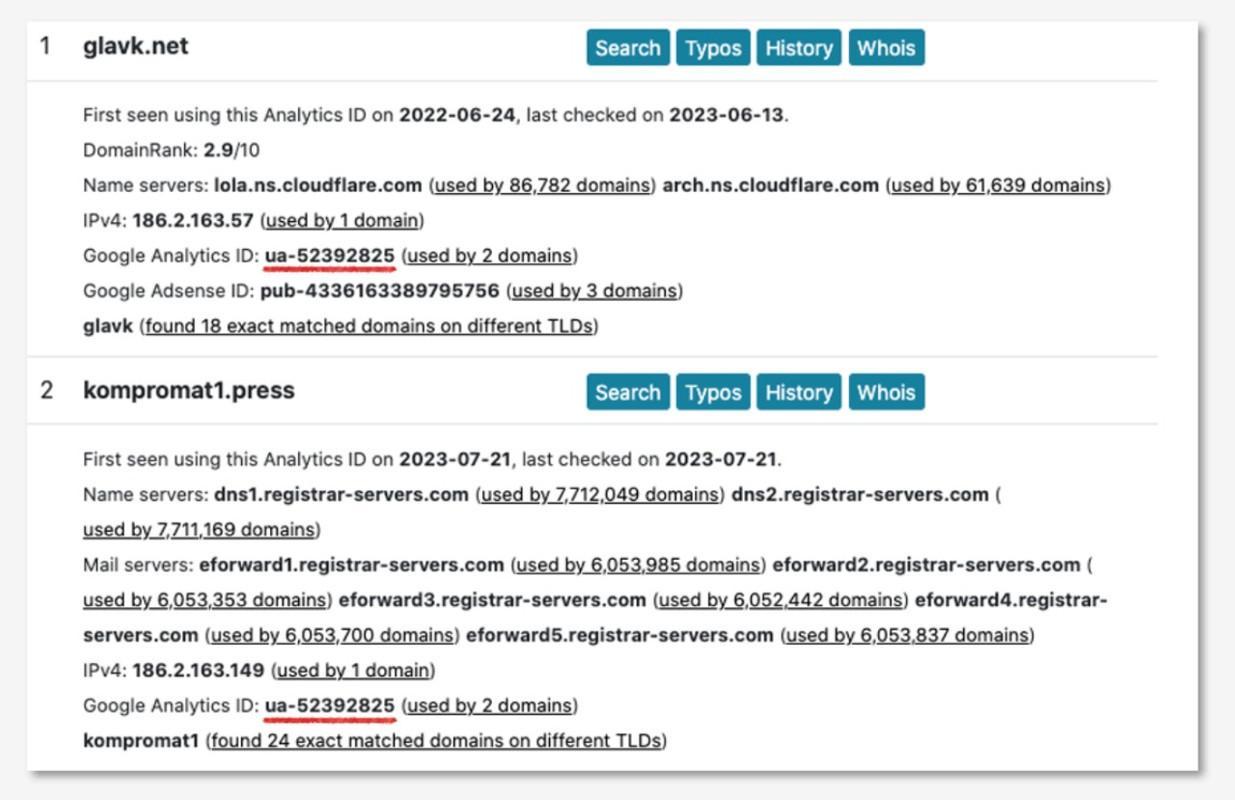Click arch.ns.cloudflare.com name server
The height and width of the screenshot is (800, 1235).
[771, 185]
